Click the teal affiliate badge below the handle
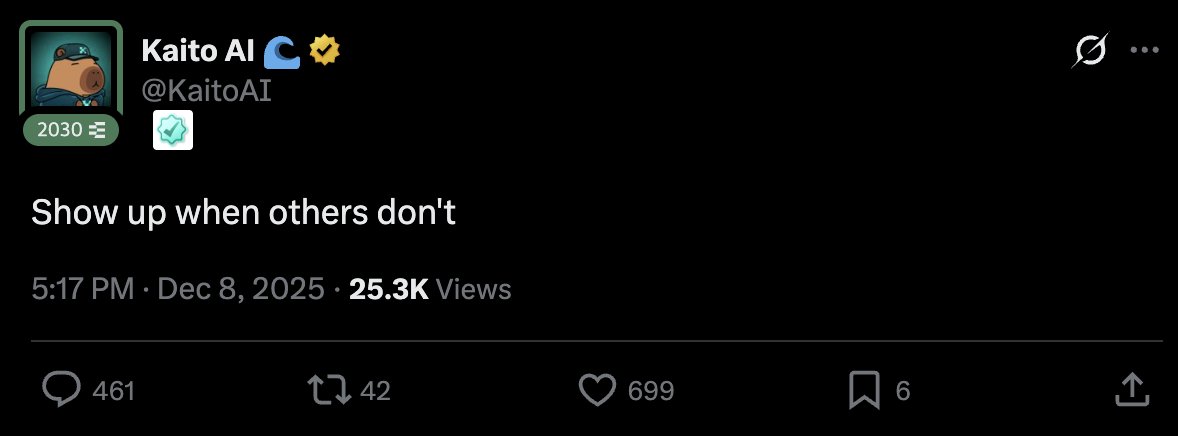1178x436 pixels. (x=173, y=131)
